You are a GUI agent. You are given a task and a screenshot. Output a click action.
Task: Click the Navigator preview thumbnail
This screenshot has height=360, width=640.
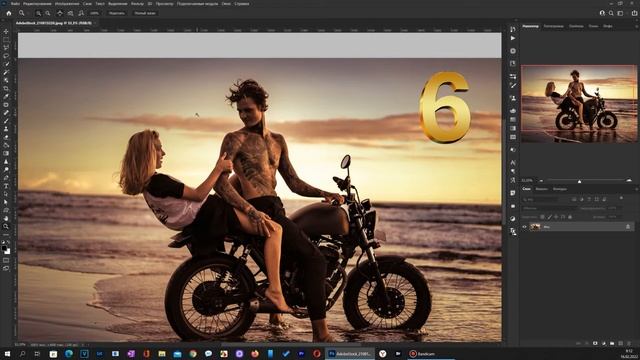(x=579, y=104)
